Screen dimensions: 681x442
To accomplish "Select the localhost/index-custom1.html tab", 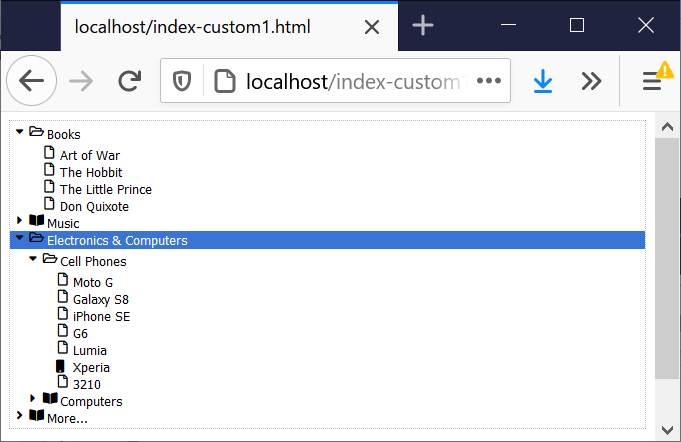I will [229, 27].
